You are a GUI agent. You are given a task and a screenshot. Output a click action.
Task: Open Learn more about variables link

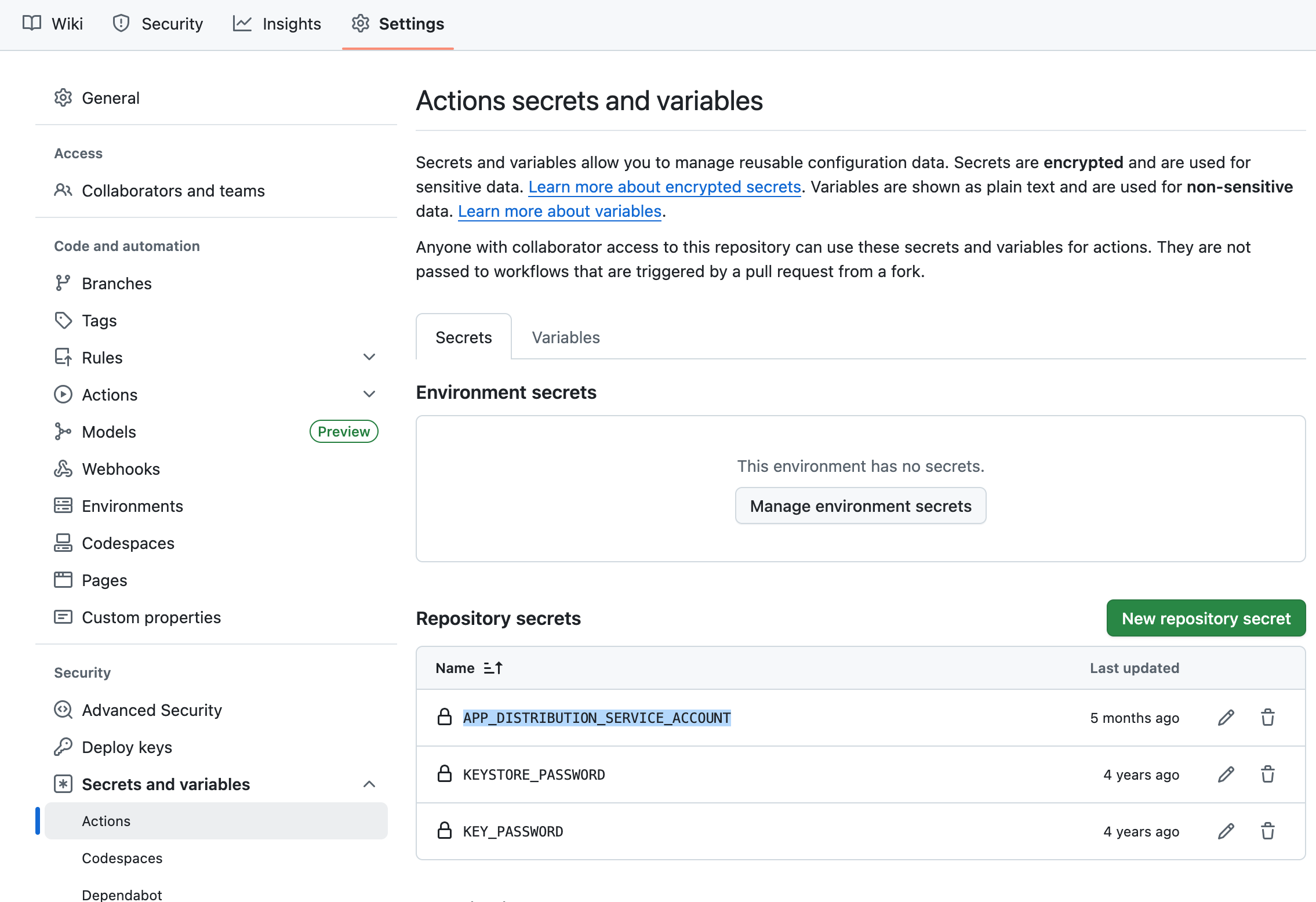(x=559, y=211)
